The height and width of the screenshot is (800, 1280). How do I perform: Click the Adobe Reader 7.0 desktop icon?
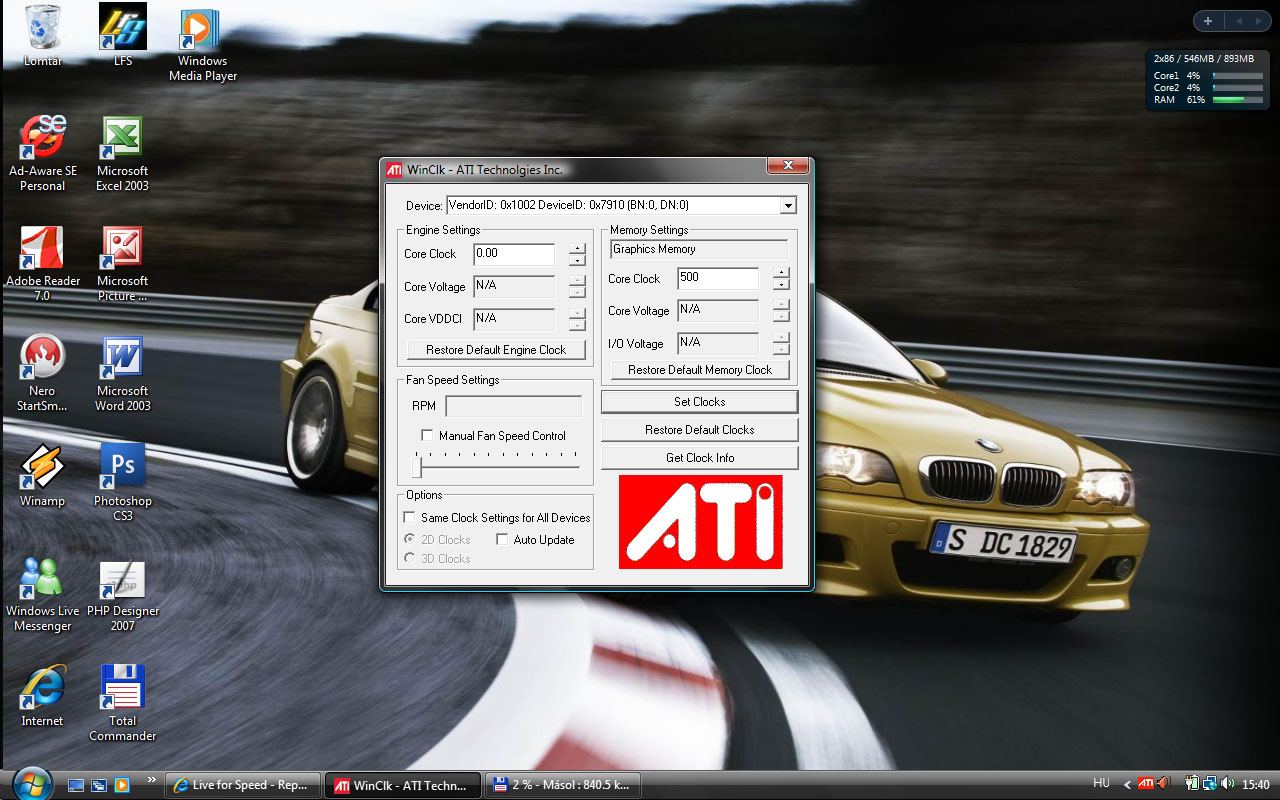pyautogui.click(x=43, y=263)
